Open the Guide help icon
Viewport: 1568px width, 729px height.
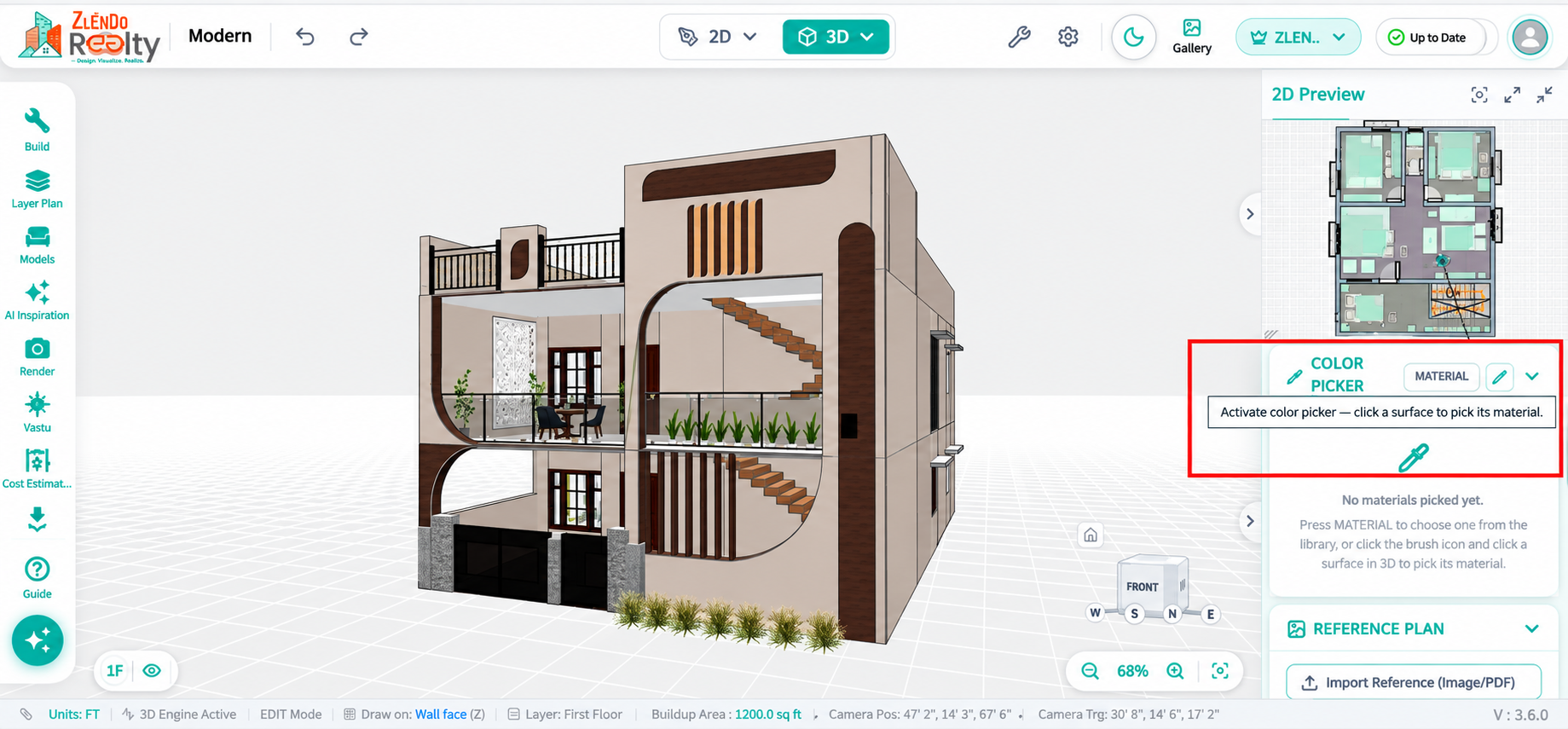37,577
